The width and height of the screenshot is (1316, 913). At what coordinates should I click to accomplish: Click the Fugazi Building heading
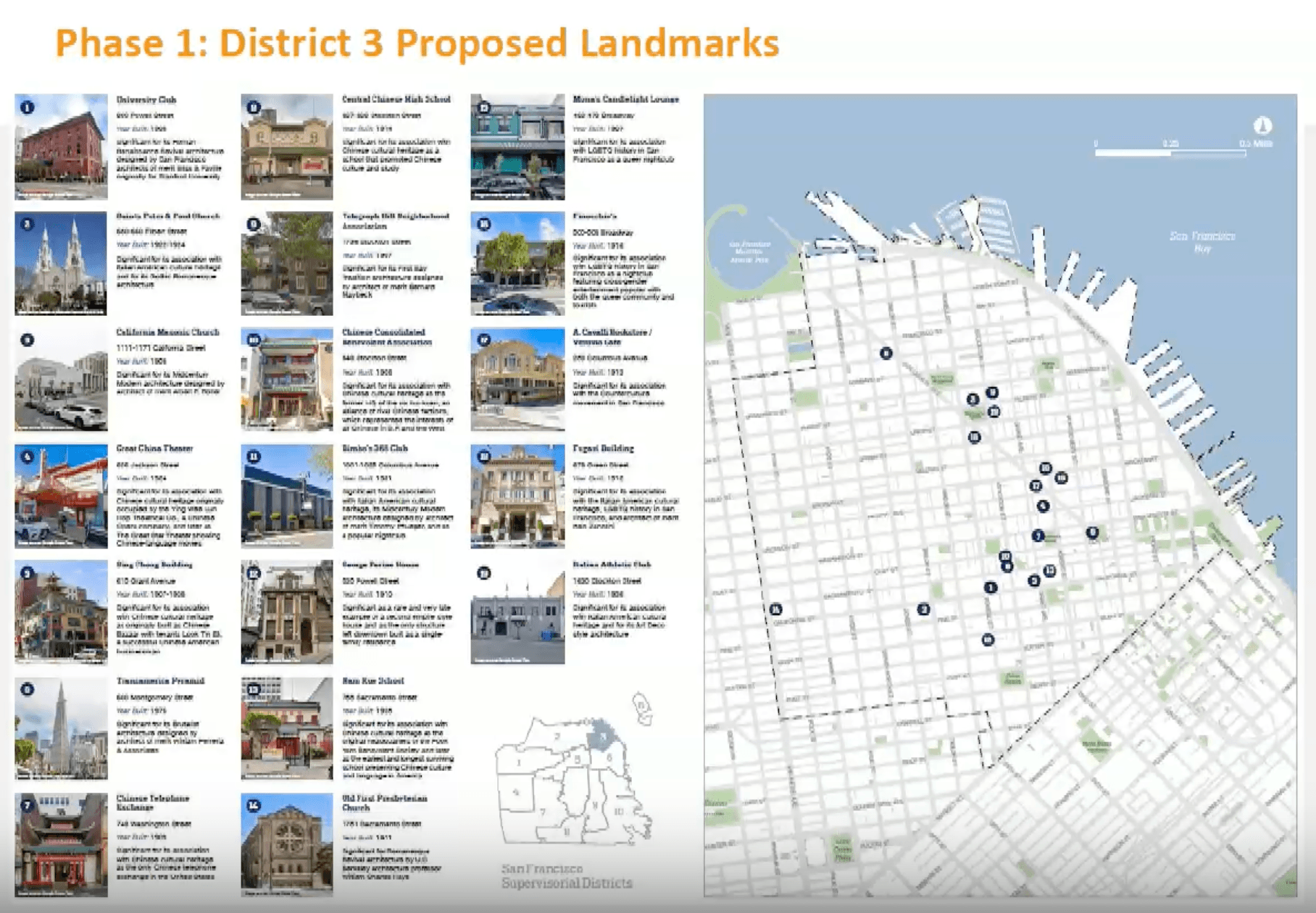pyautogui.click(x=604, y=448)
